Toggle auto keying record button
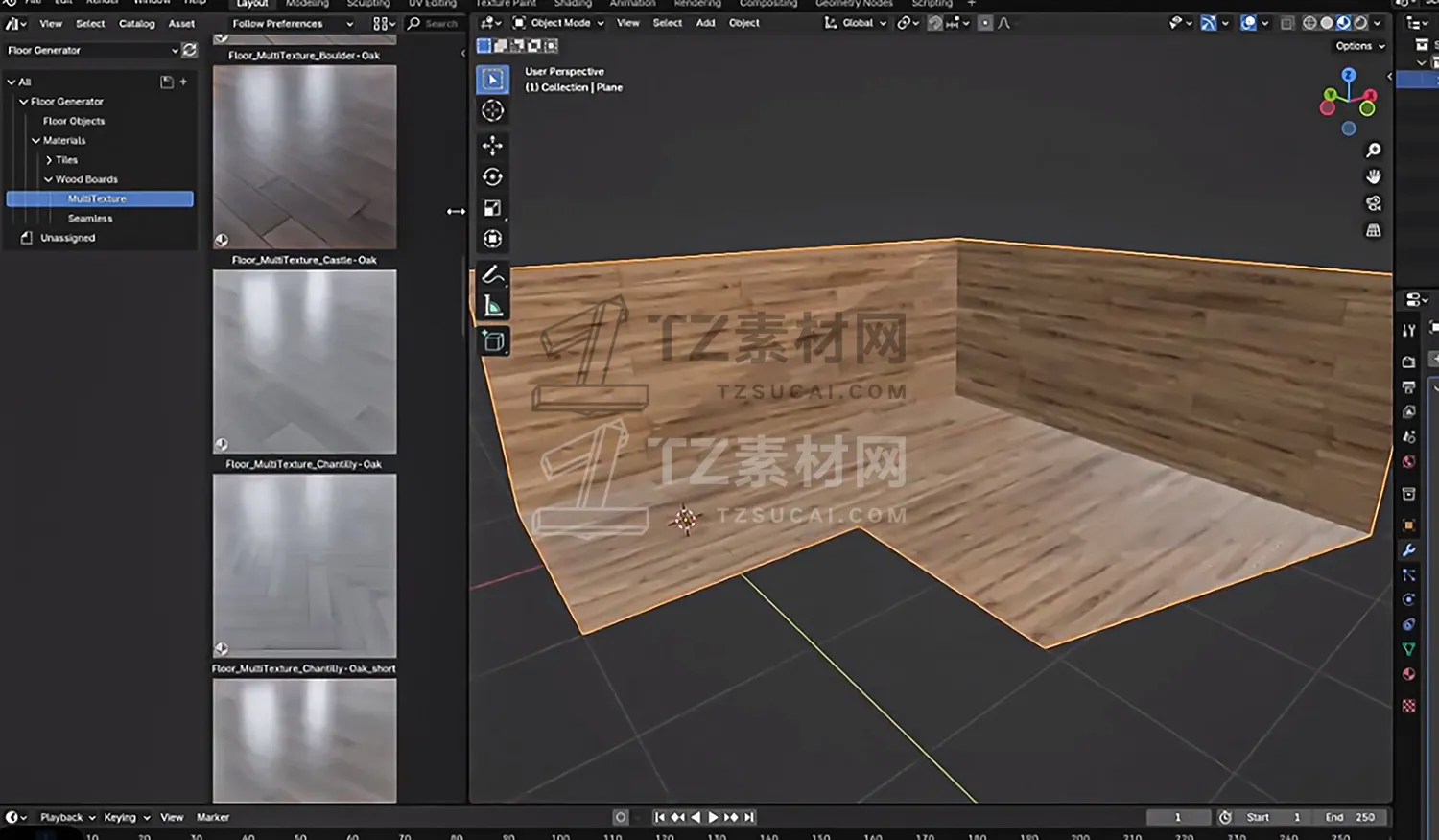This screenshot has height=840, width=1439. pos(621,817)
